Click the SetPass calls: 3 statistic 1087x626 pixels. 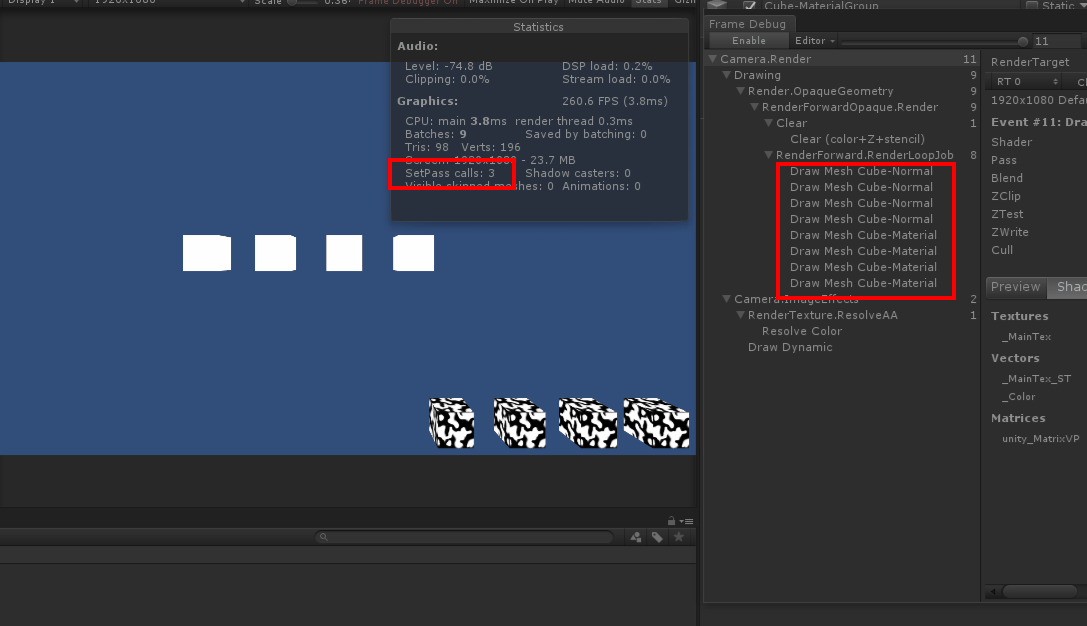[450, 173]
